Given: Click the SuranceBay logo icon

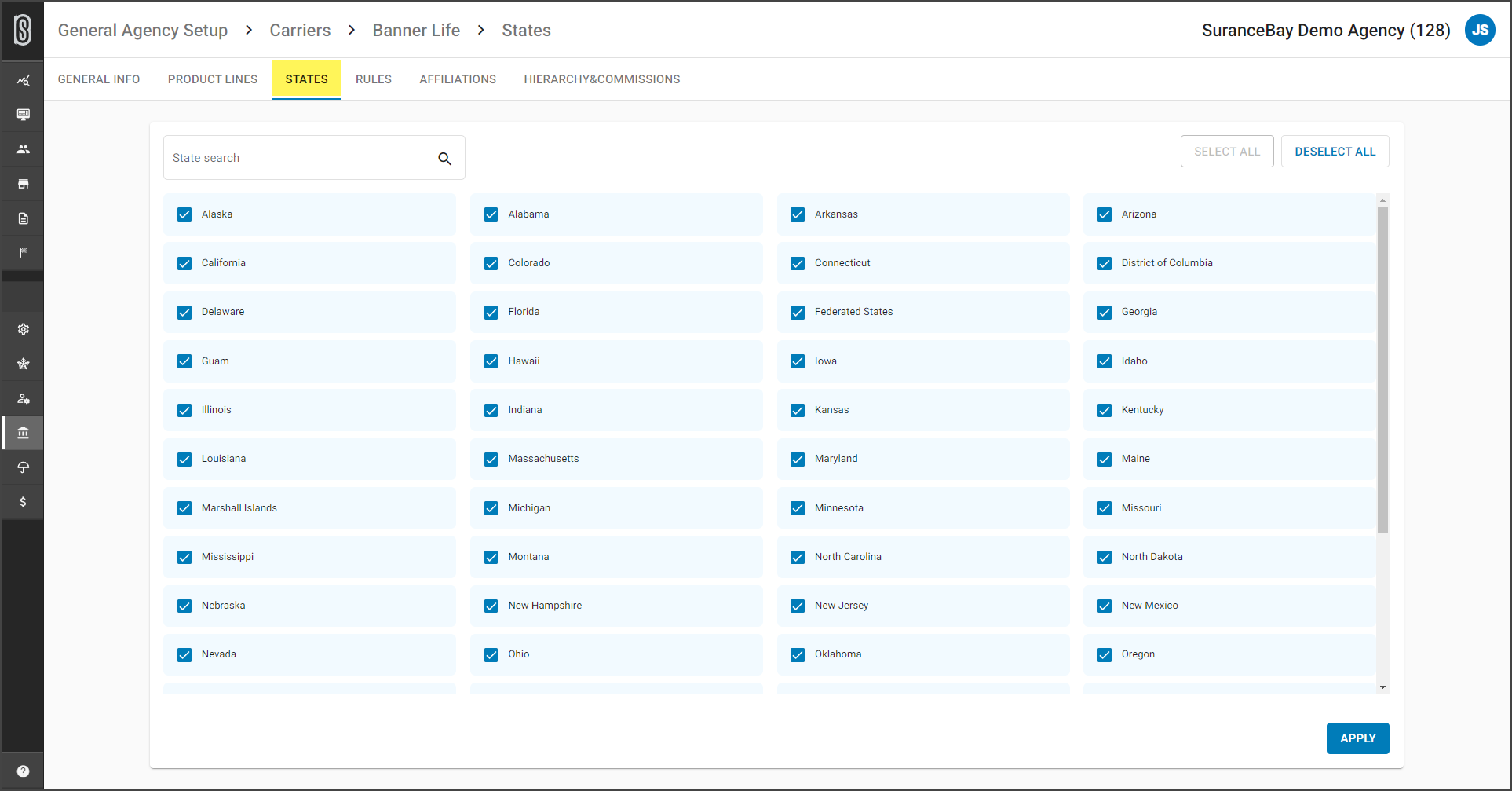Looking at the screenshot, I should (23, 31).
